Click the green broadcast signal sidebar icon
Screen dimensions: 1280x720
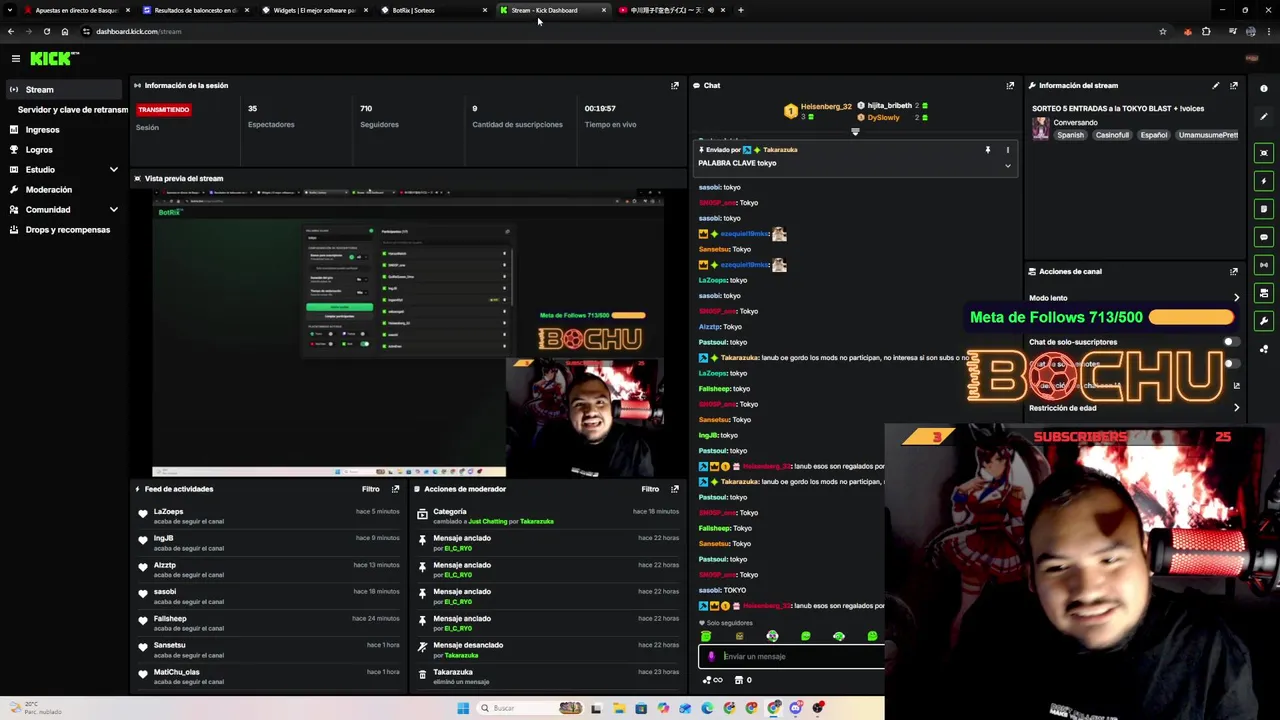[x=1264, y=265]
